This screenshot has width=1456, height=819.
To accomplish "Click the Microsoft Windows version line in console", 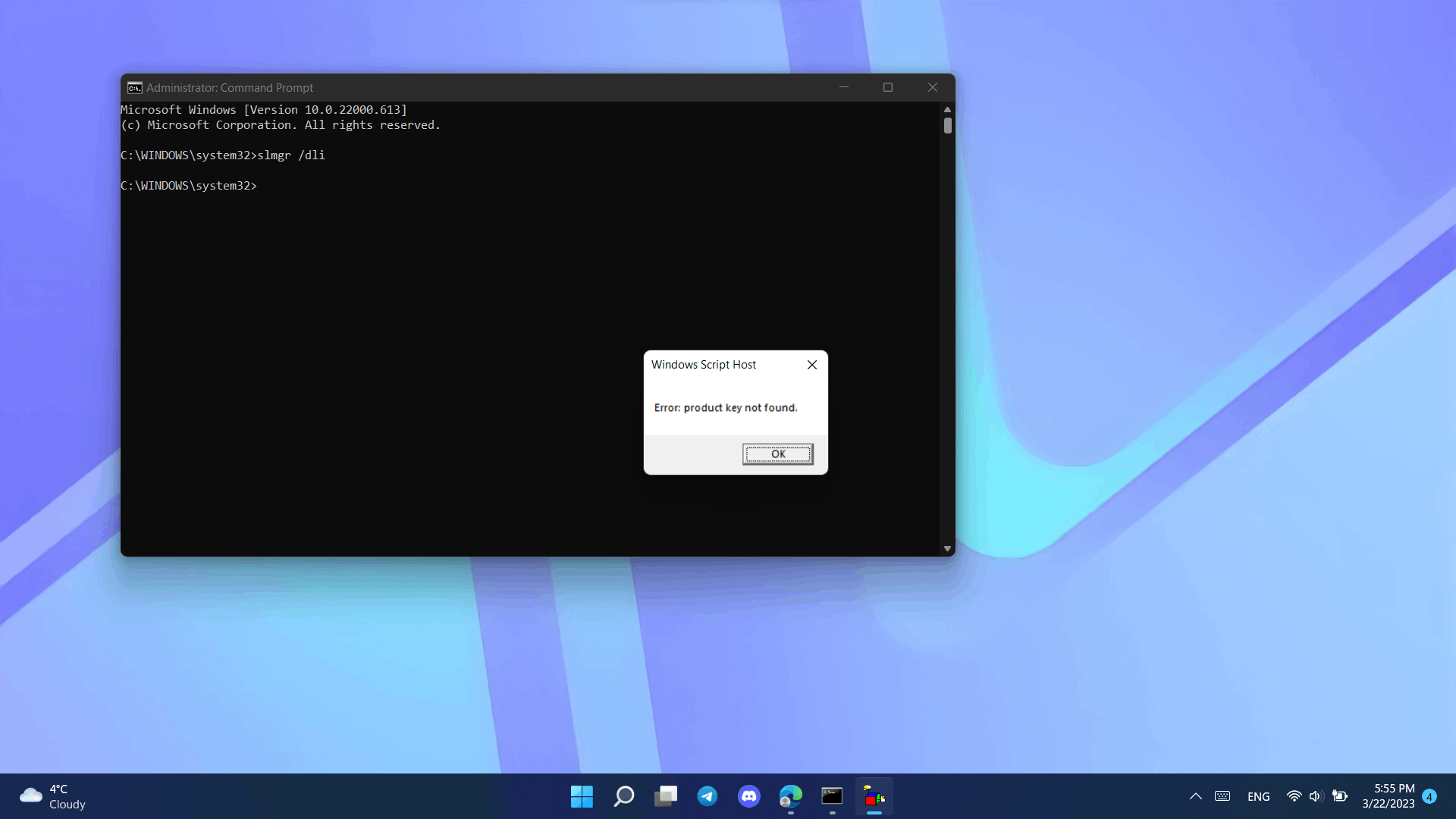I will point(264,110).
